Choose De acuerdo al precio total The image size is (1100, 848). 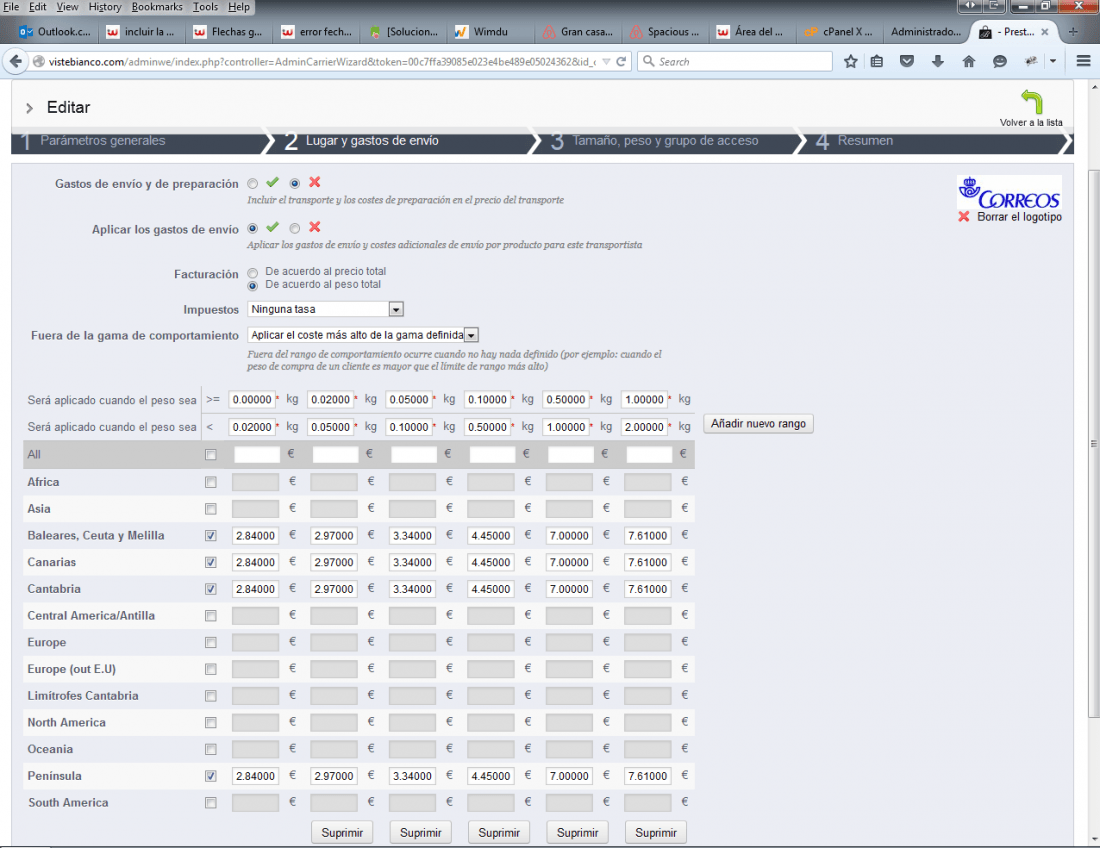click(253, 272)
